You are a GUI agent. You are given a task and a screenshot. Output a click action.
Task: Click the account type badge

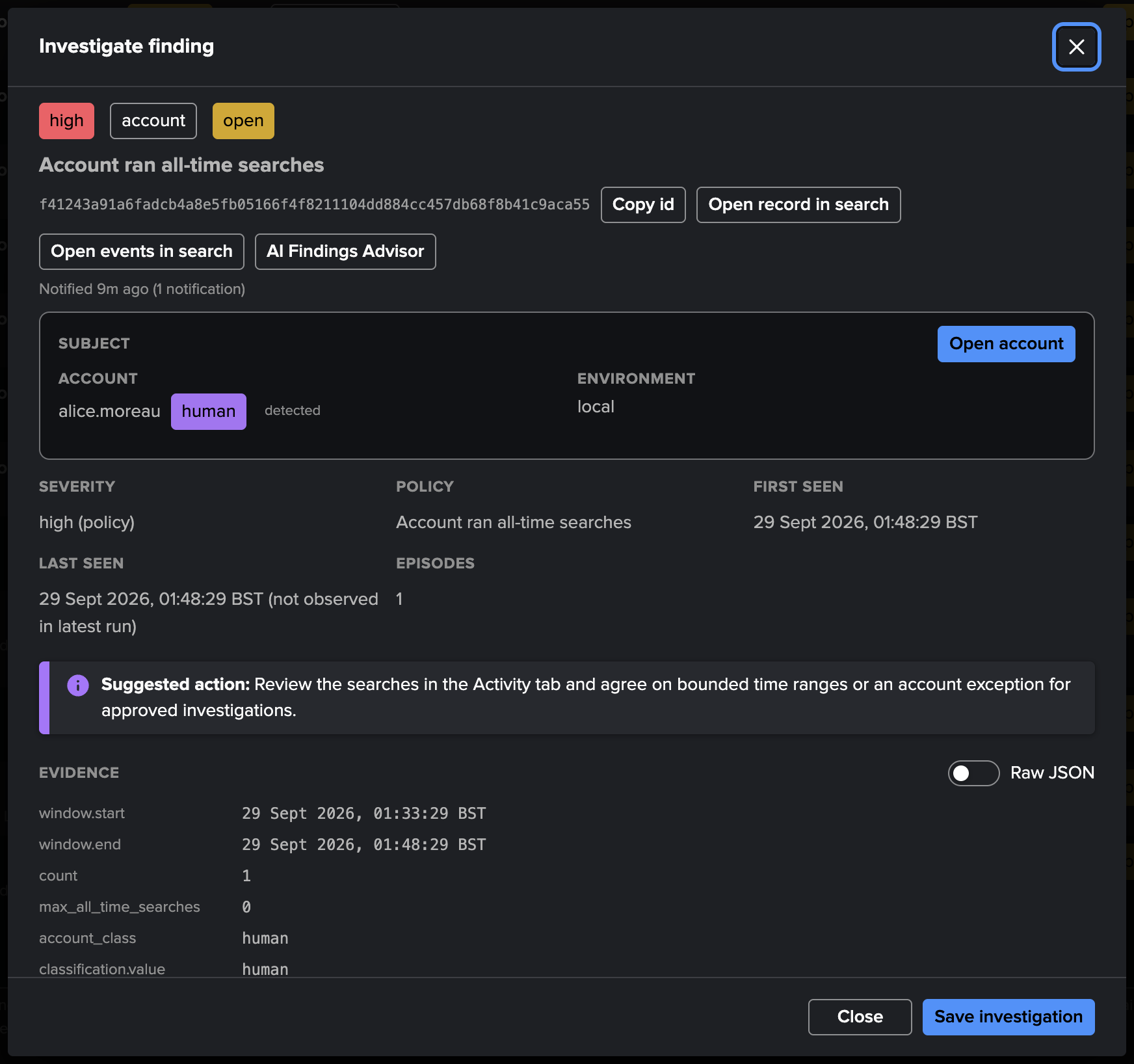[x=153, y=121]
